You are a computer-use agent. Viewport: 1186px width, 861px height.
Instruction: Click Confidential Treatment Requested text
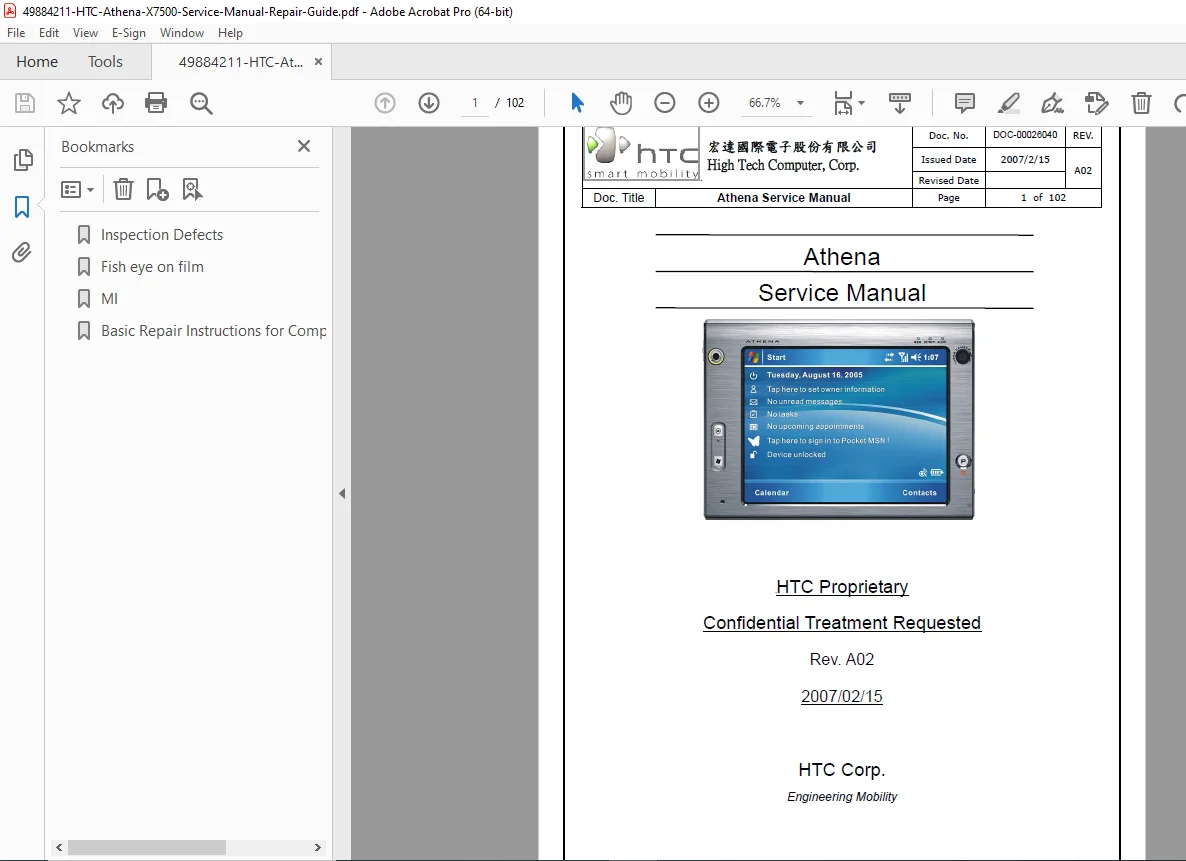point(842,623)
